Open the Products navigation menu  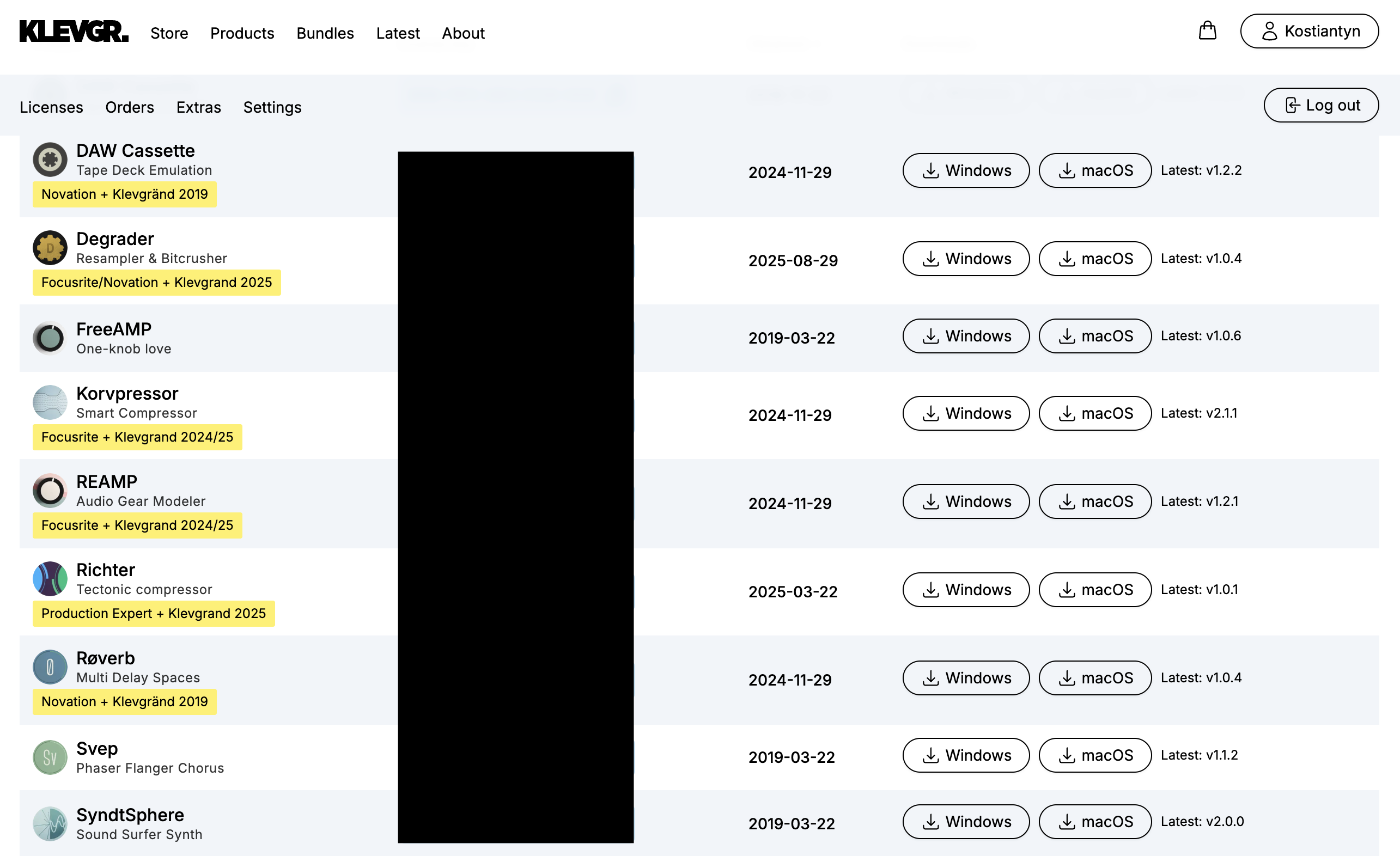pyautogui.click(x=242, y=33)
